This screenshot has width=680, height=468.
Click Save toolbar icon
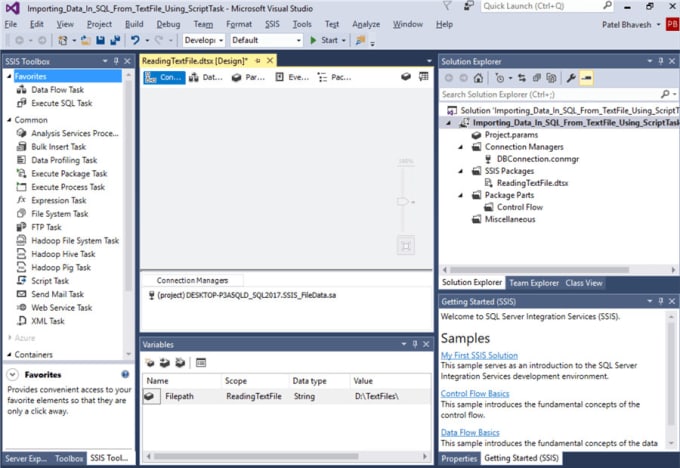point(101,40)
